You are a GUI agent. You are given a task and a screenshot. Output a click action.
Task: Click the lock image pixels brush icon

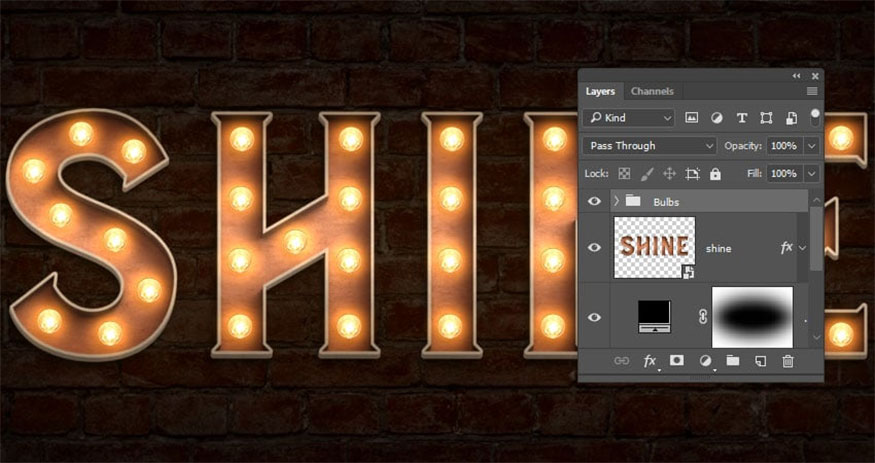[647, 174]
